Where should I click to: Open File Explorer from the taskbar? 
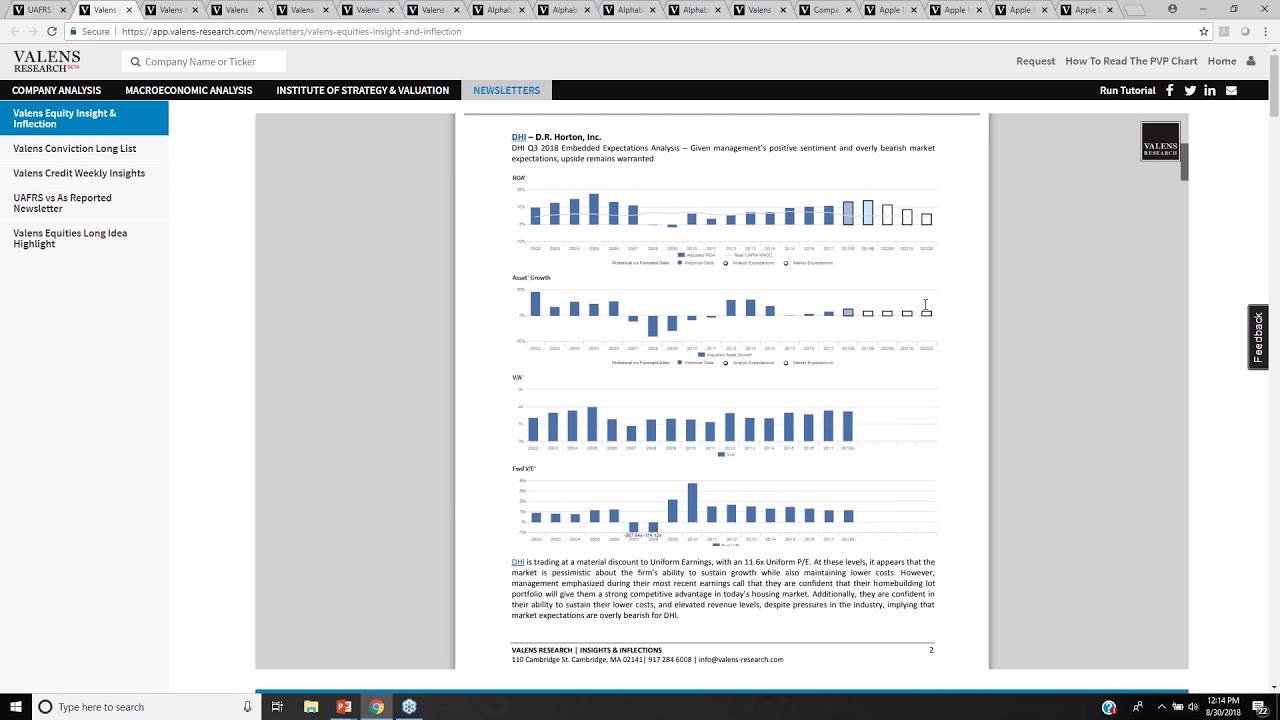(311, 707)
